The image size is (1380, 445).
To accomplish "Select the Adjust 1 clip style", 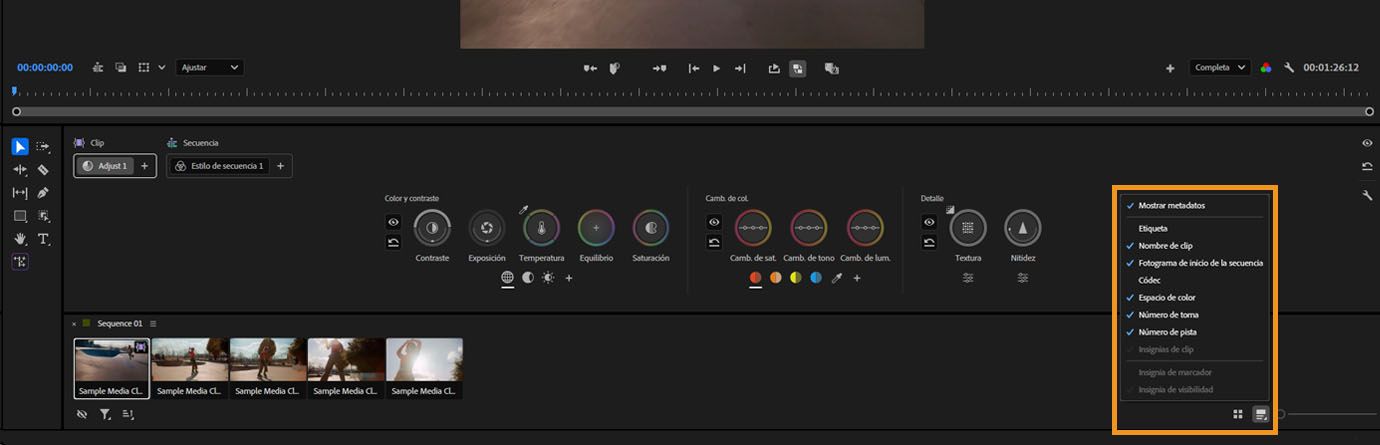I will [104, 166].
